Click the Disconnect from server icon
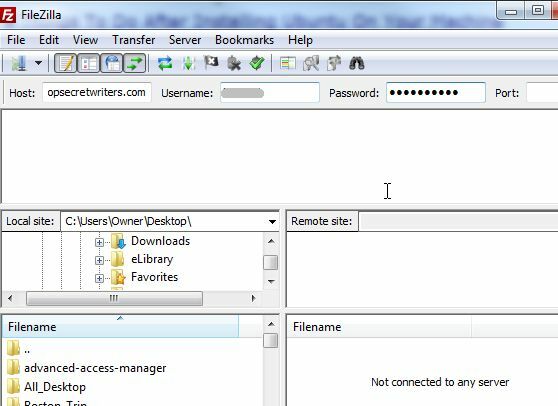Image resolution: width=558 pixels, height=406 pixels. point(234,64)
